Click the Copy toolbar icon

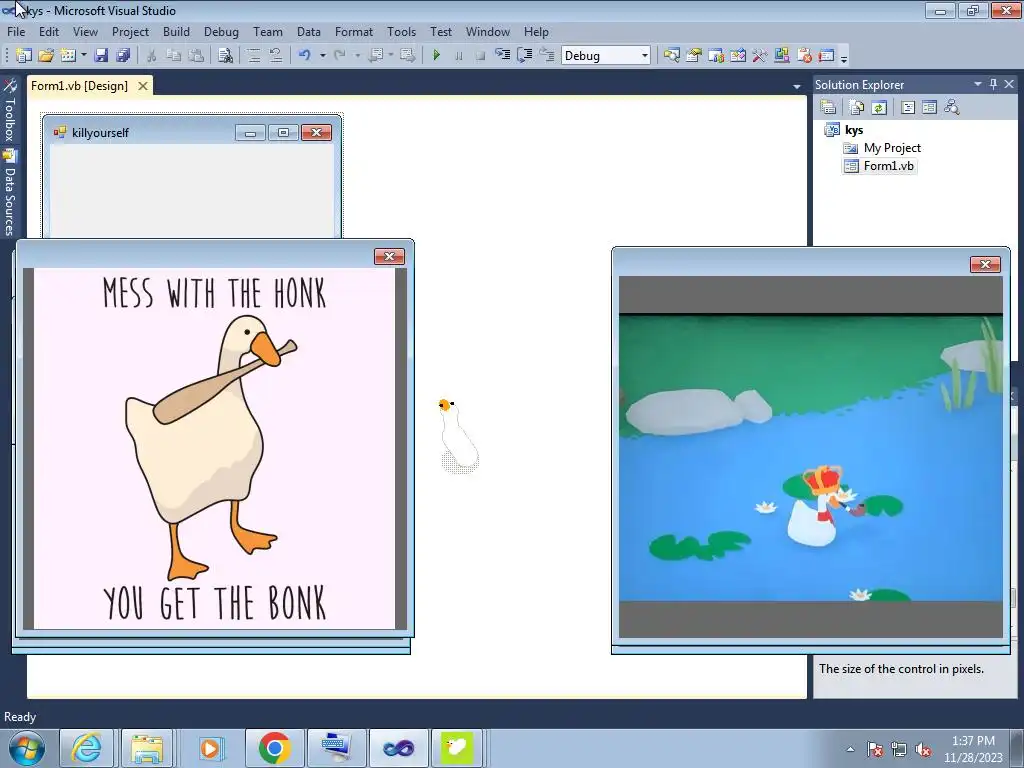(174, 56)
